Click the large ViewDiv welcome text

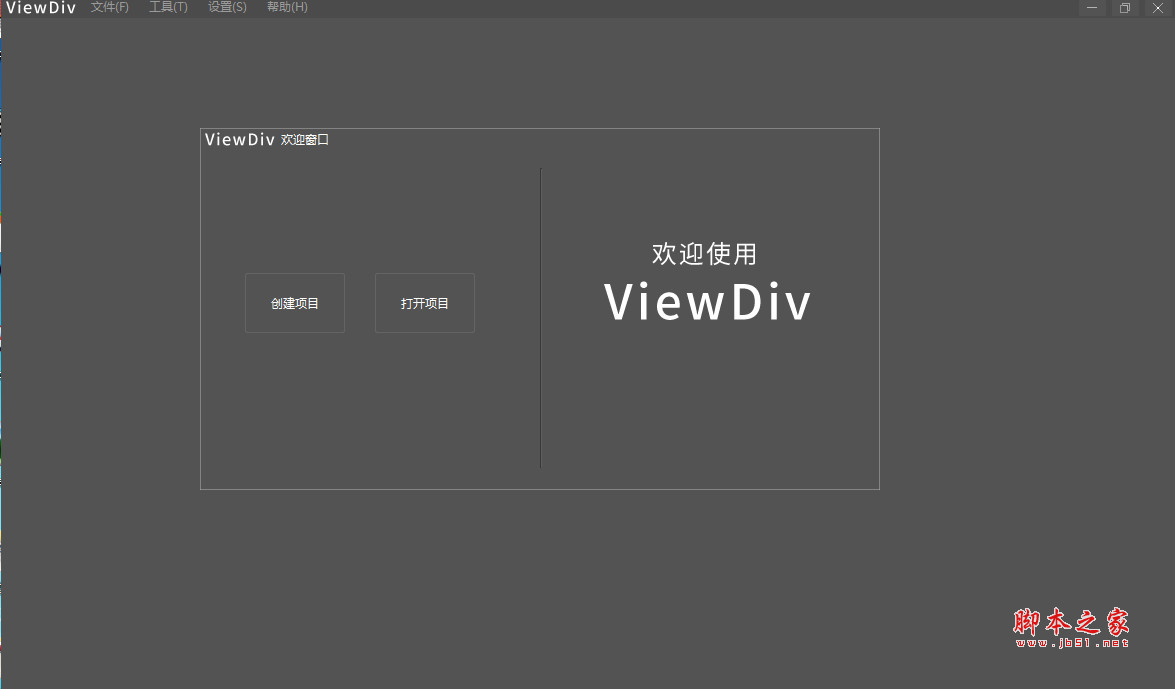pyautogui.click(x=707, y=302)
